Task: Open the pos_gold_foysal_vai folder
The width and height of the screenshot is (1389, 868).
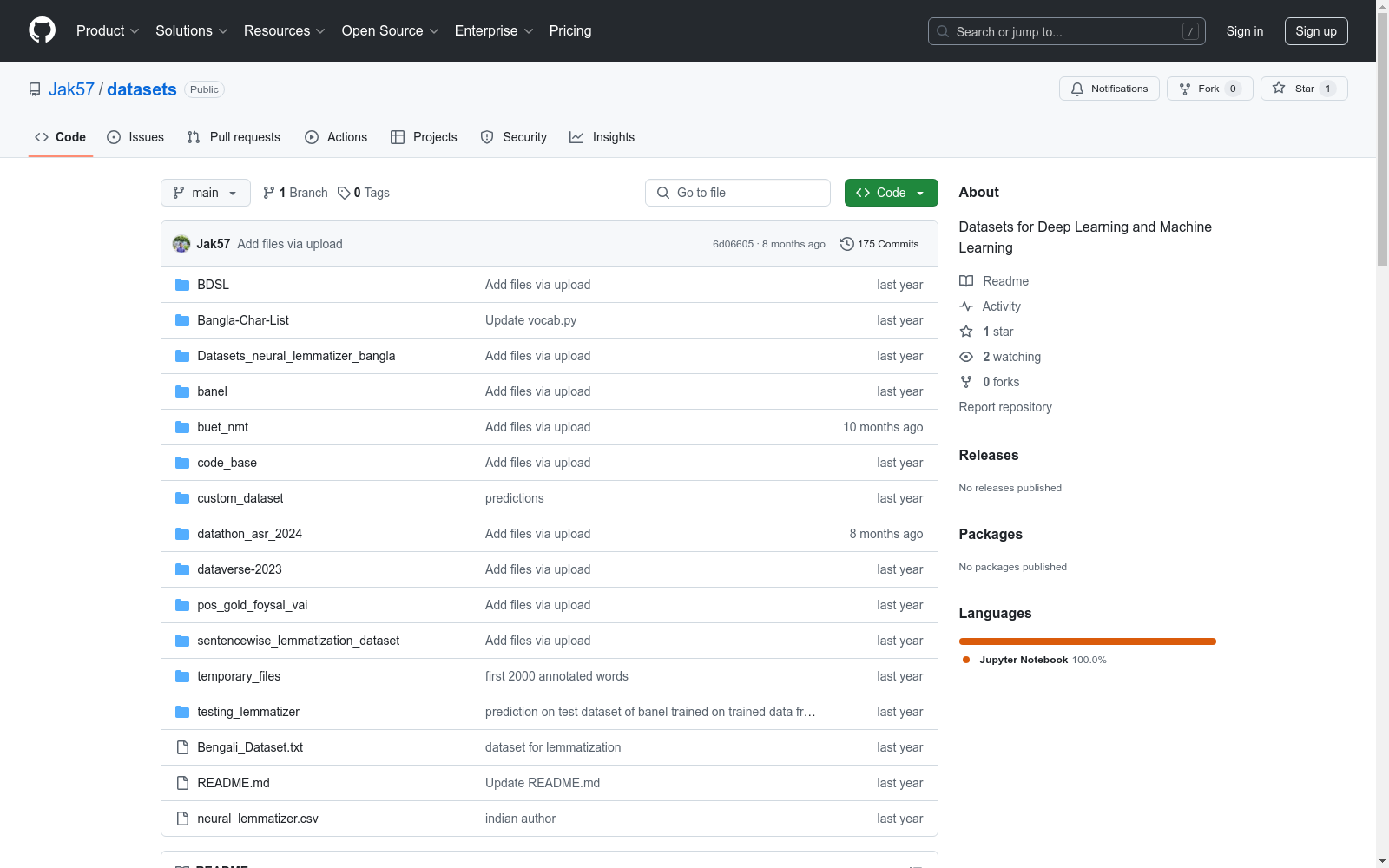Action: [x=253, y=605]
